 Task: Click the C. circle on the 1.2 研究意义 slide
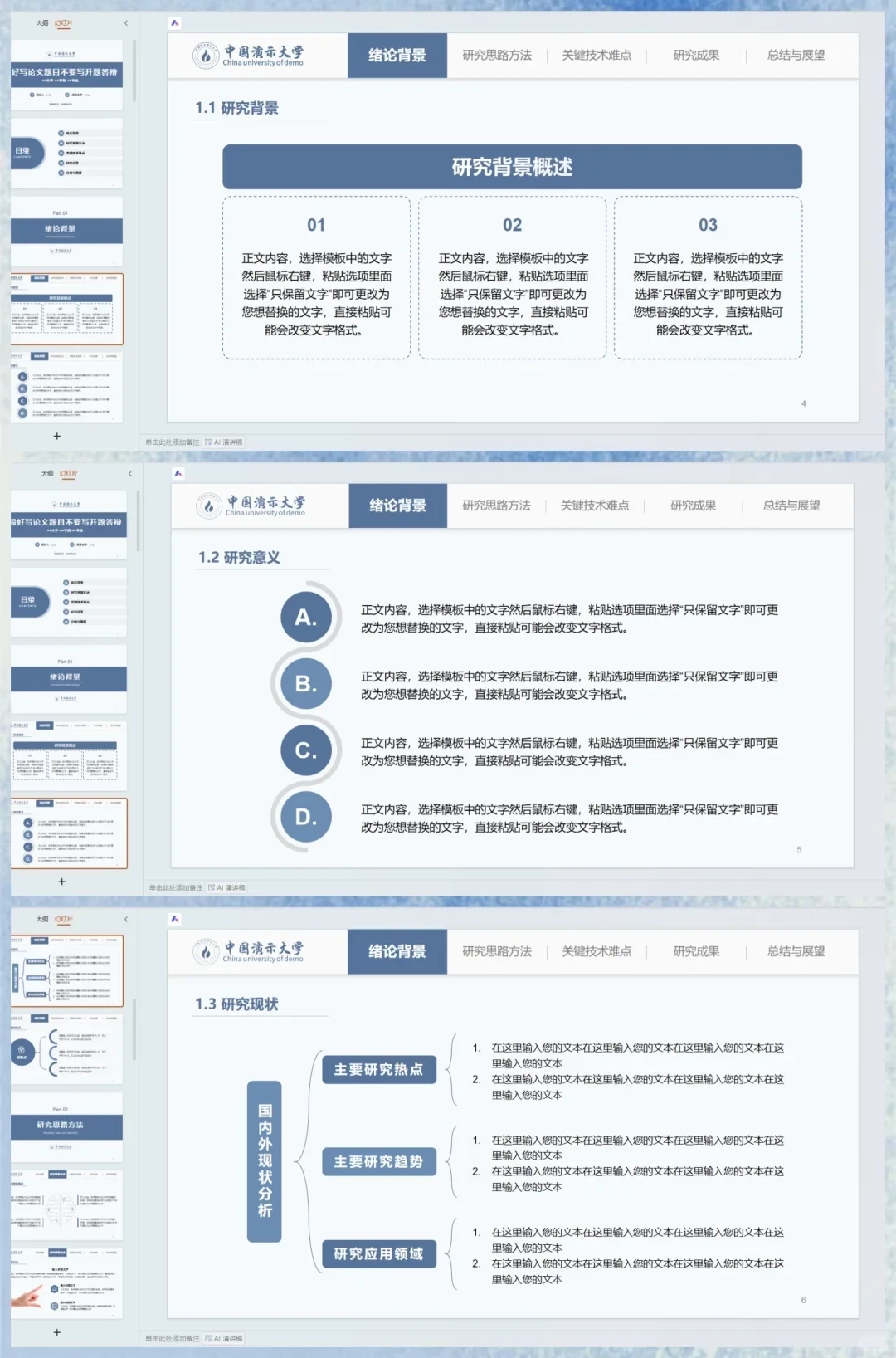click(x=306, y=750)
